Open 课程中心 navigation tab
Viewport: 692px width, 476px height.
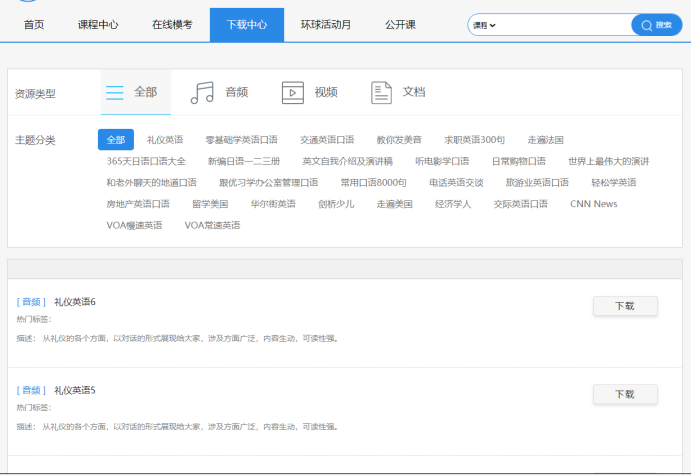(98, 25)
